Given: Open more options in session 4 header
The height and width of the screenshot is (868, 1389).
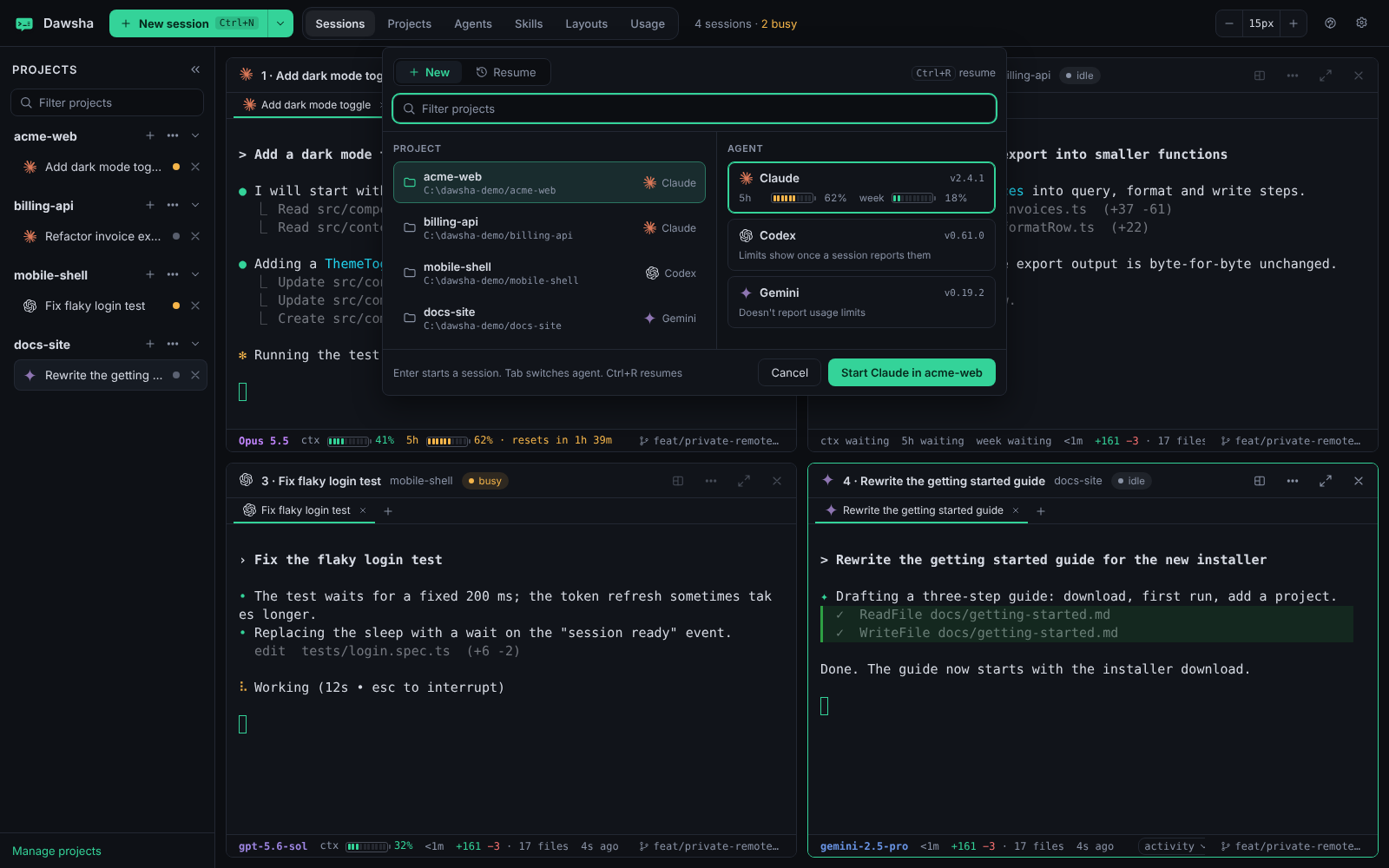Looking at the screenshot, I should pos(1293,481).
